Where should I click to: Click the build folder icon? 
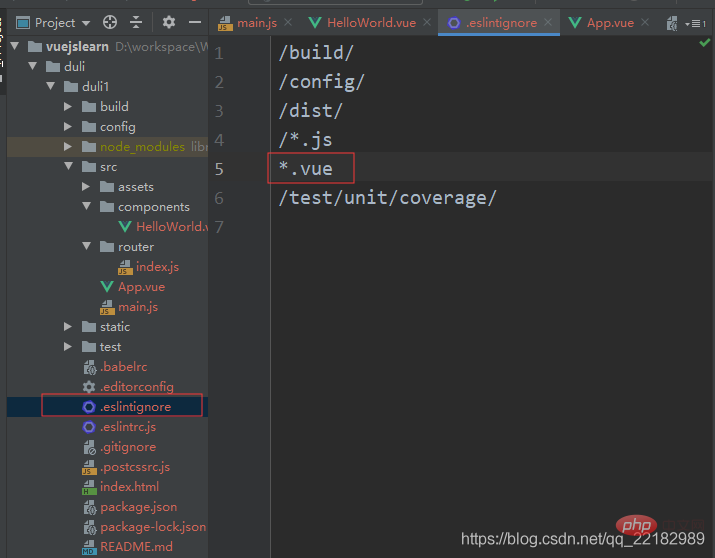coord(88,106)
